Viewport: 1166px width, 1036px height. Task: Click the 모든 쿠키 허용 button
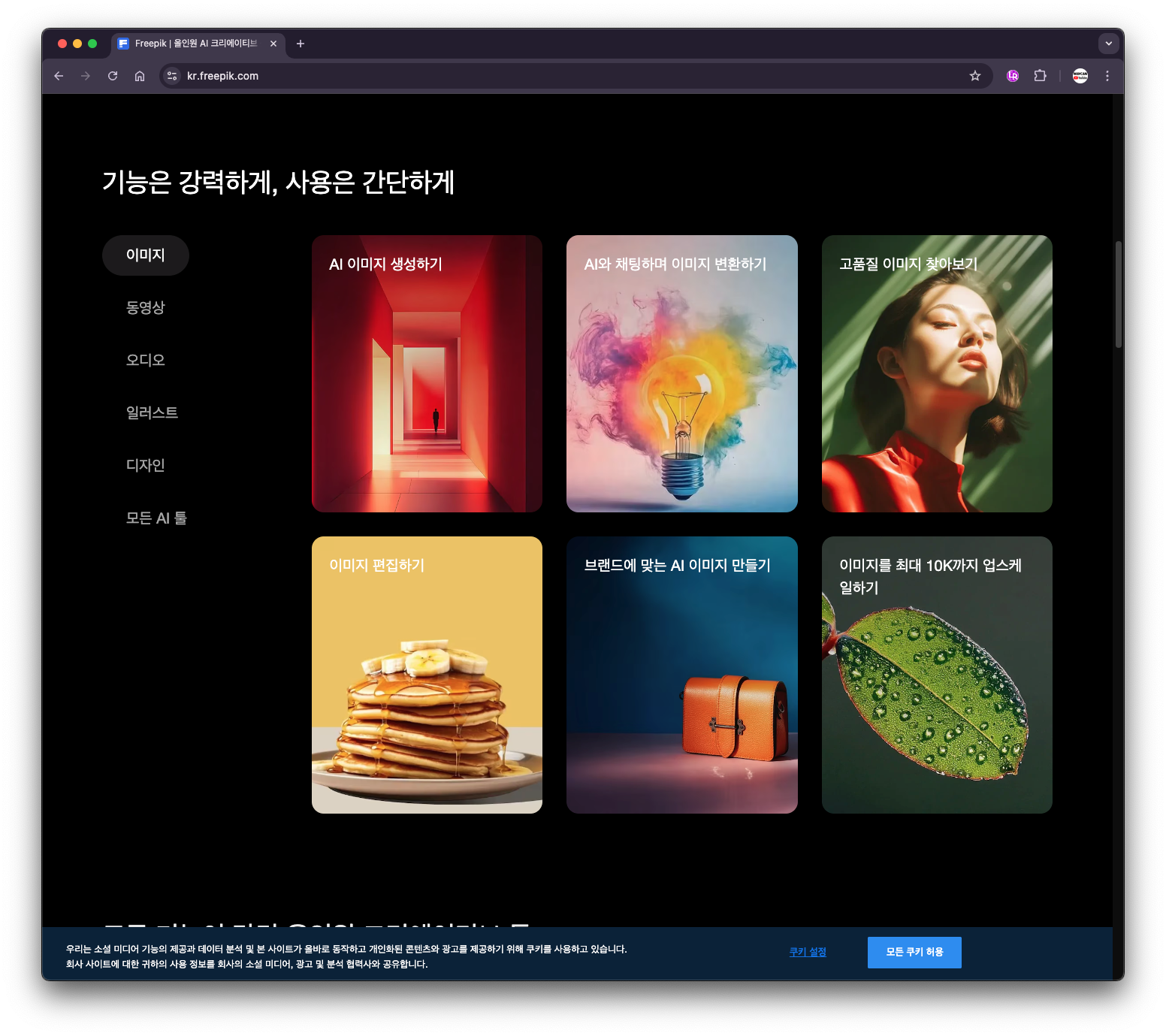914,952
